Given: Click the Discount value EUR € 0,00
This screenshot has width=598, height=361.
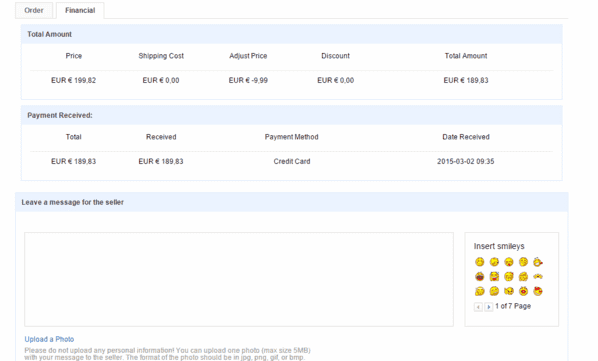Looking at the screenshot, I should 336,80.
